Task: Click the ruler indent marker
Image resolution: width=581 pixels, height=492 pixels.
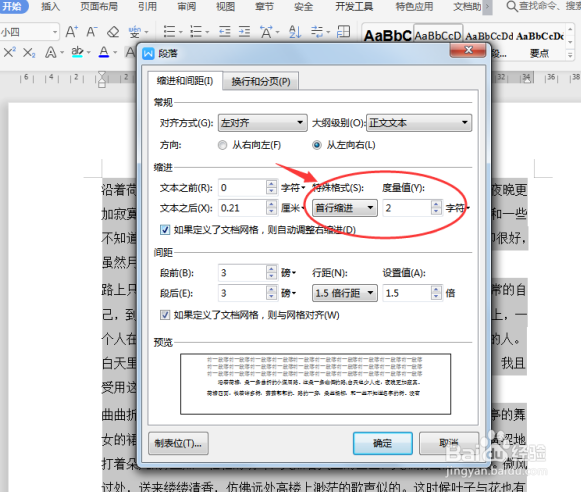Action: click(x=102, y=79)
